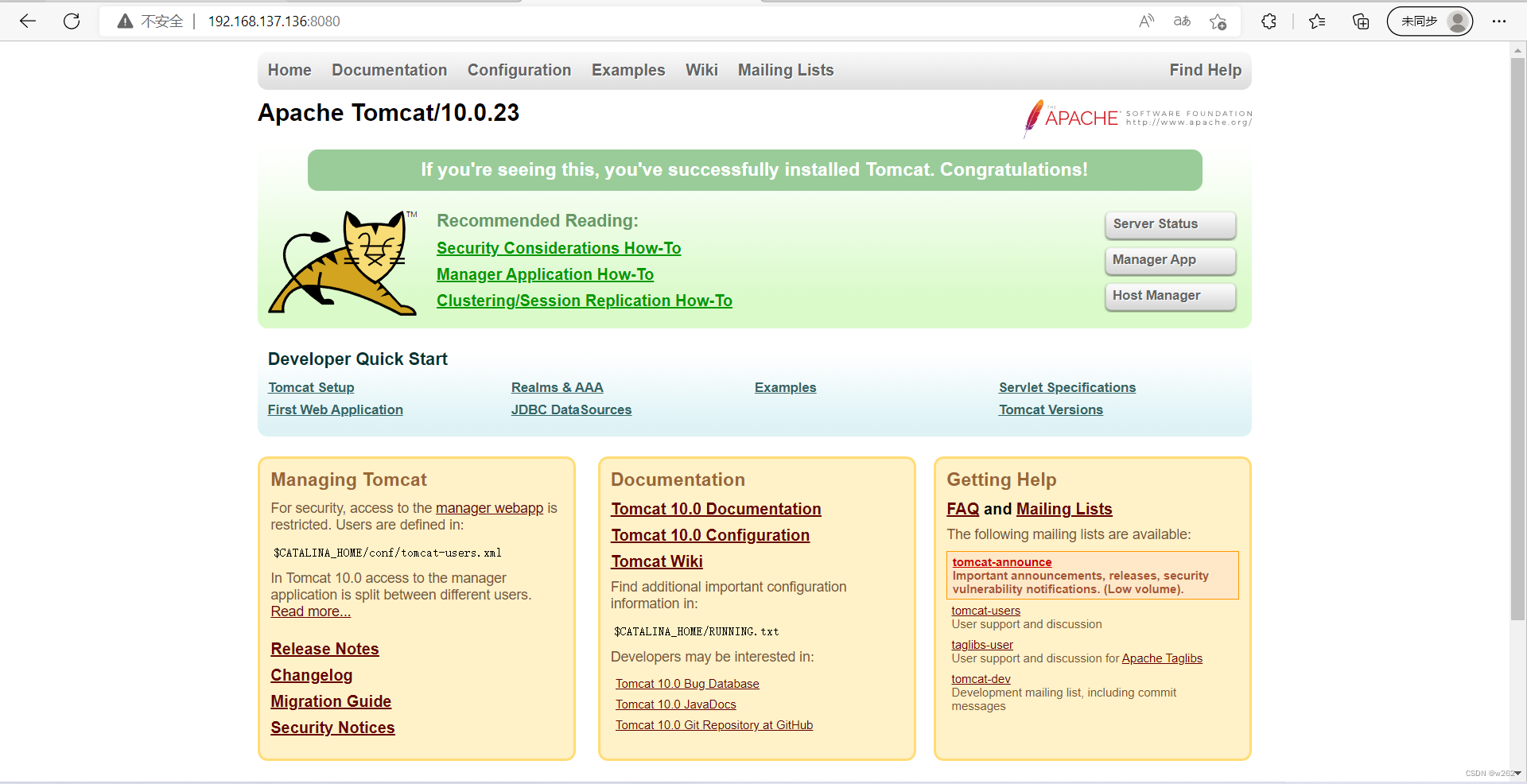
Task: Open the collections icon
Action: [1361, 21]
